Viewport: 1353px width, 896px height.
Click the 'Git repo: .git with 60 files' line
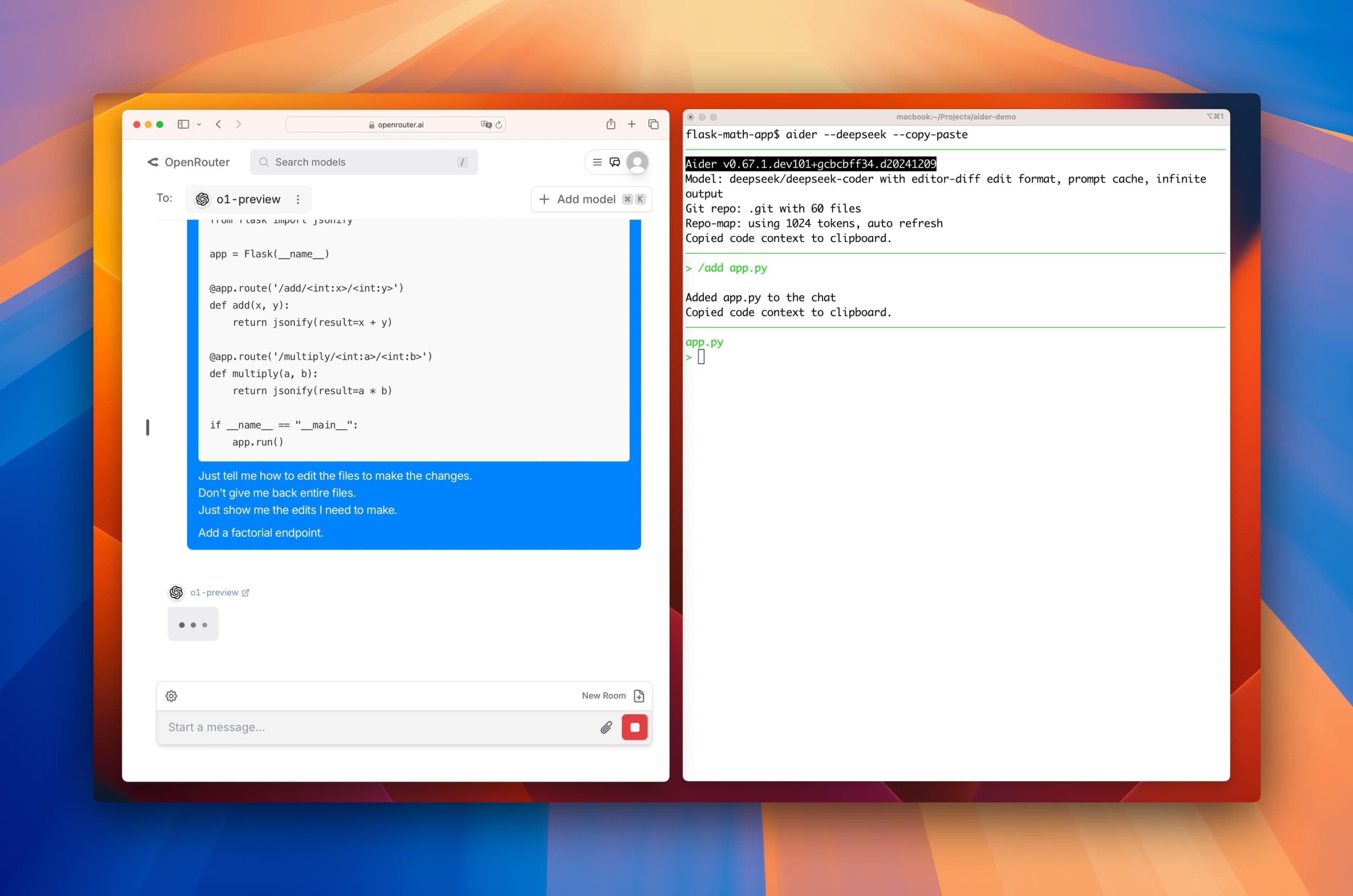(773, 209)
